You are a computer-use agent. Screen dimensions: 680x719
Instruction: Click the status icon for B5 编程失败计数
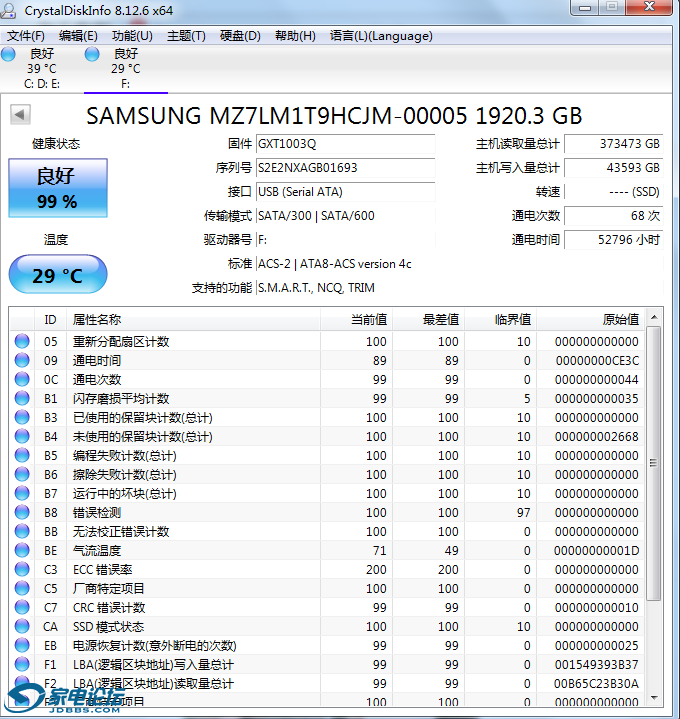point(22,455)
